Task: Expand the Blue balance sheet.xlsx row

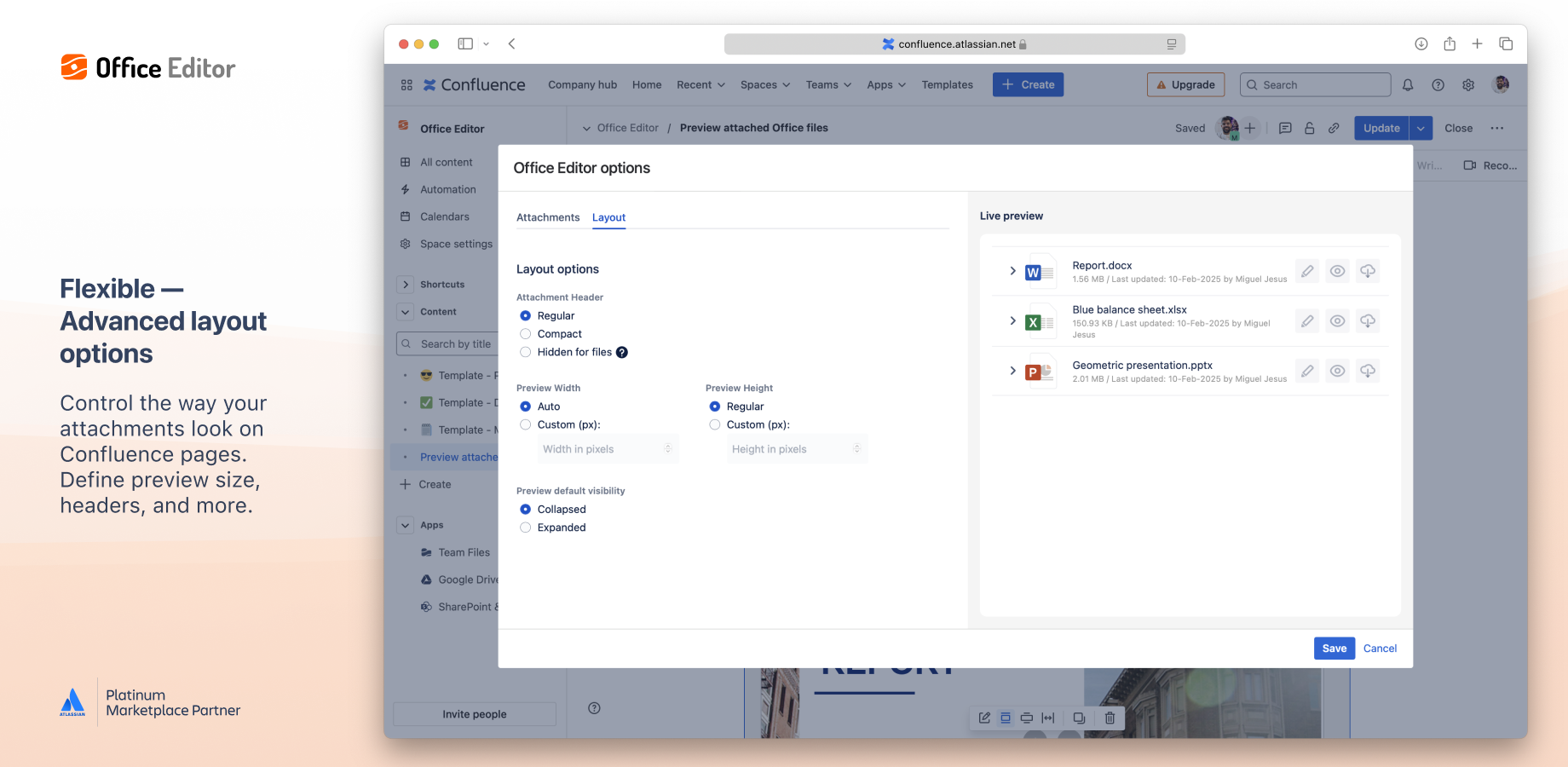Action: pyautogui.click(x=1012, y=321)
